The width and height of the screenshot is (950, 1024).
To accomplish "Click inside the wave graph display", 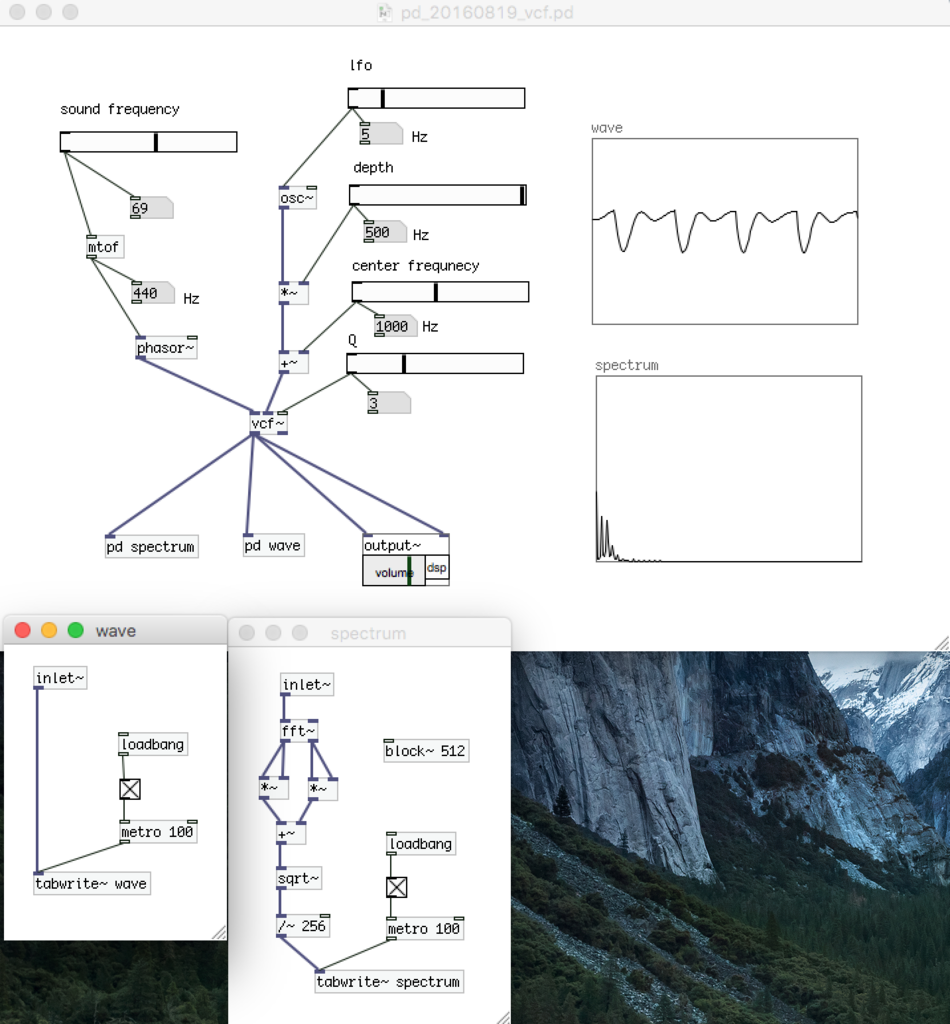I will click(724, 230).
